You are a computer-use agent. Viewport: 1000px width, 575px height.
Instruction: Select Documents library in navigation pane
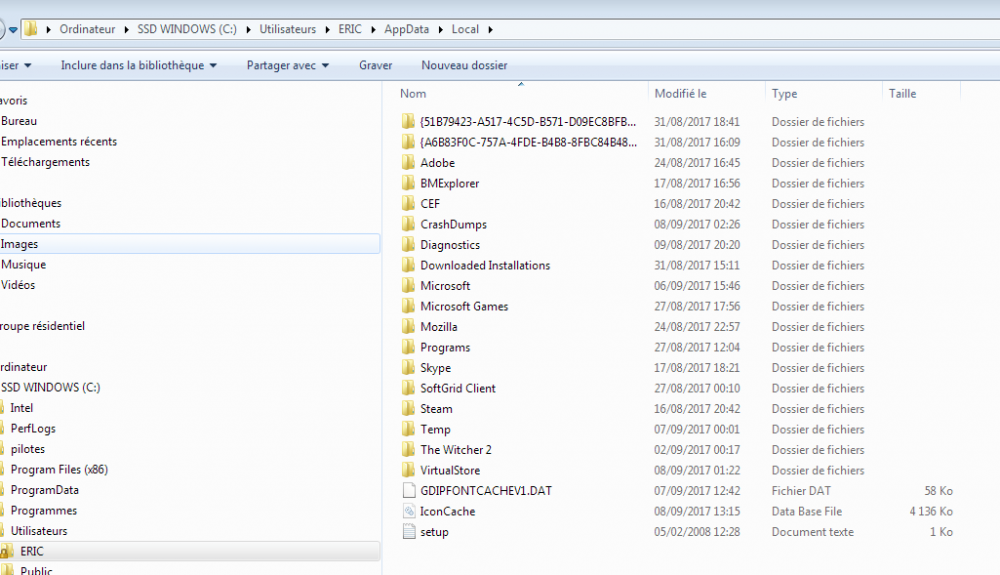31,223
